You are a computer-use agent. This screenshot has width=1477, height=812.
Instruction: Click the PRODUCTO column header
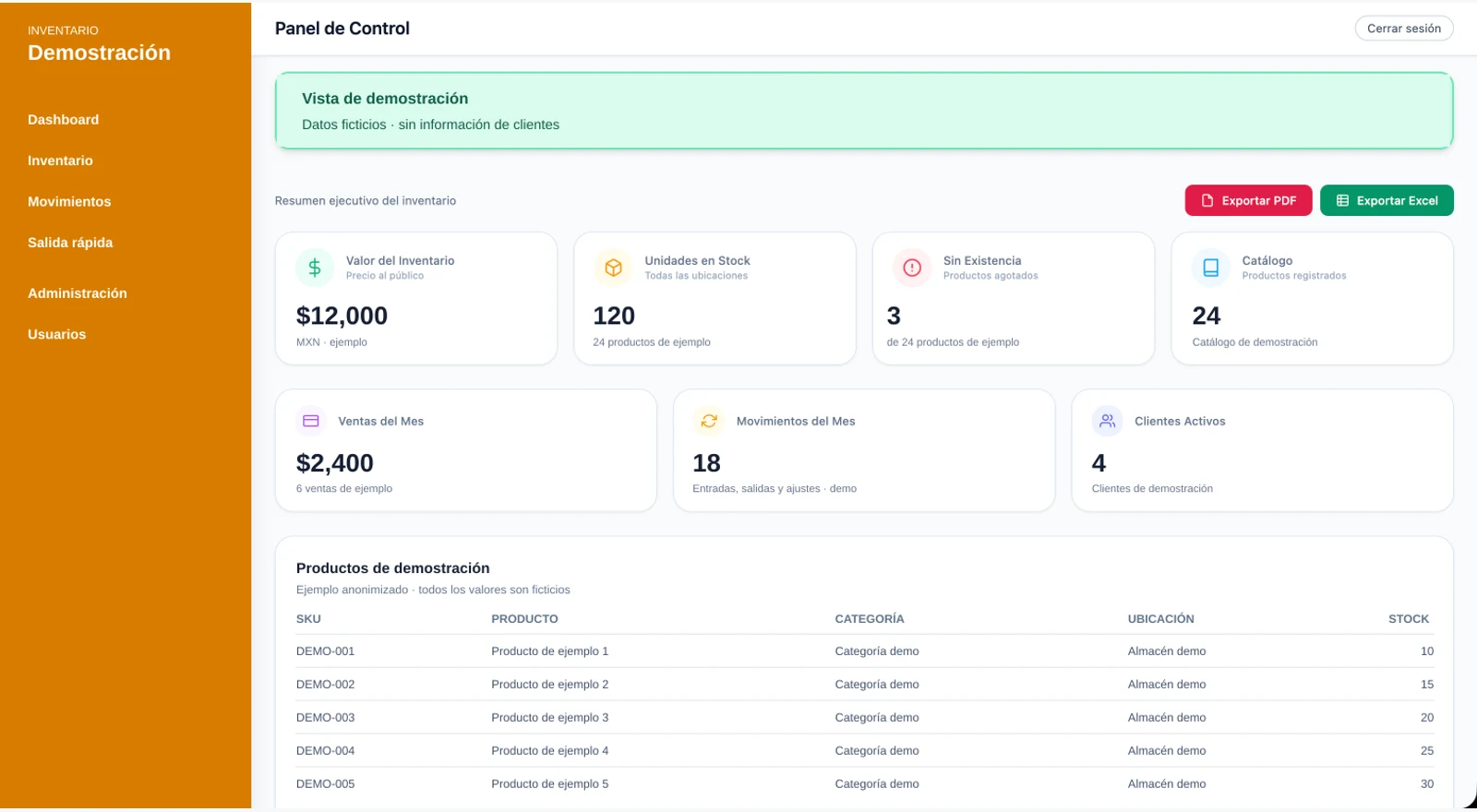point(524,619)
